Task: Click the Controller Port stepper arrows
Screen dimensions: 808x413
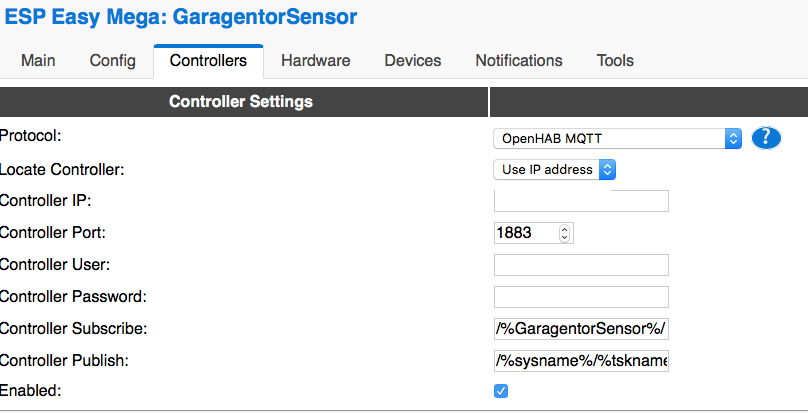Action: [x=565, y=233]
